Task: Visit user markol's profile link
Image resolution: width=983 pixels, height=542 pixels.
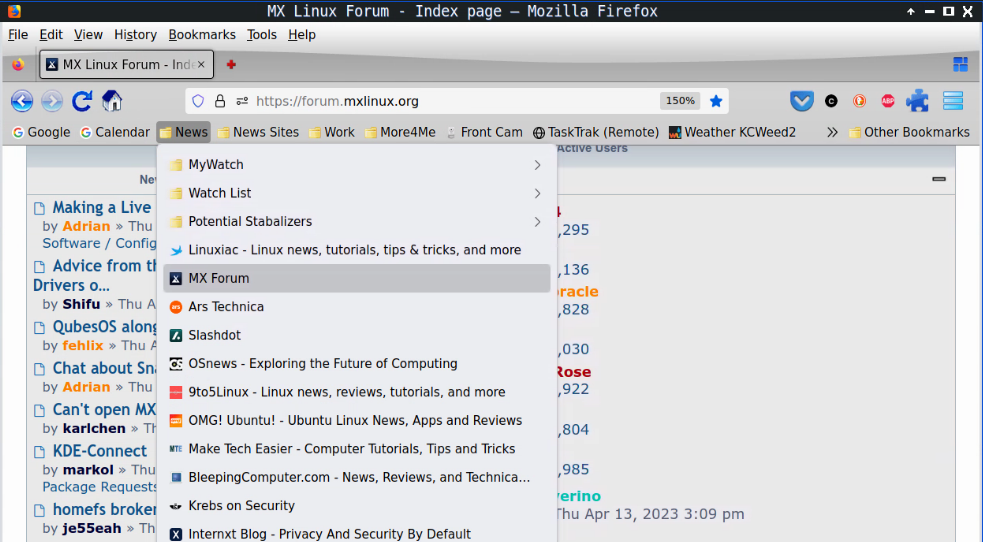Action: coord(88,469)
